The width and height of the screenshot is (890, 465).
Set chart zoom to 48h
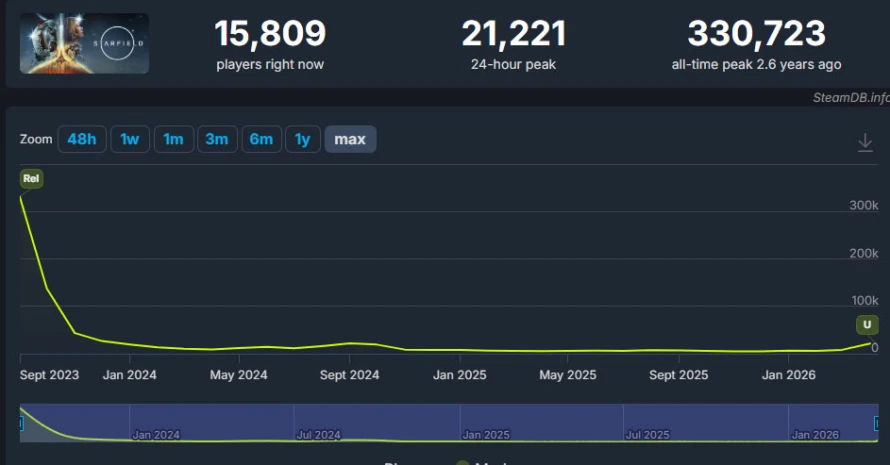(x=82, y=139)
